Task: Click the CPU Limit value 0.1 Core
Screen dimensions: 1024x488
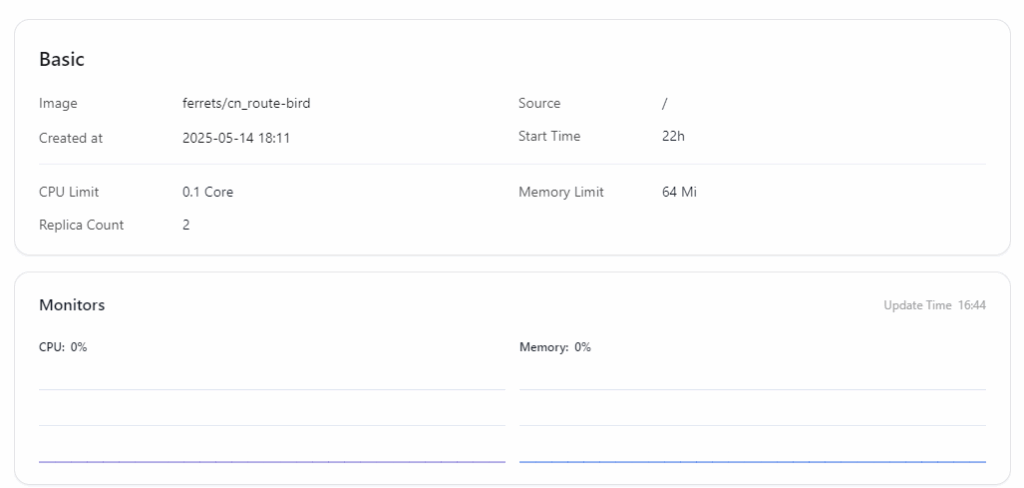Action: [207, 192]
